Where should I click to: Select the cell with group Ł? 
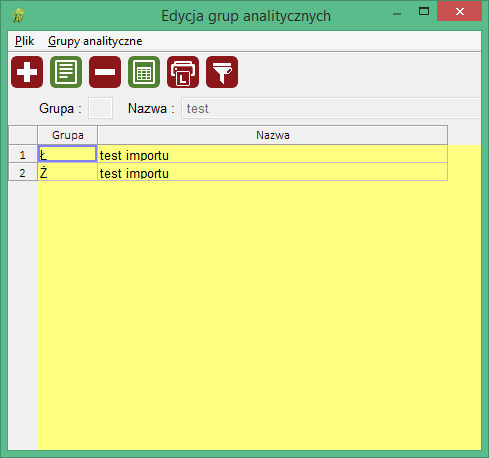tap(67, 154)
